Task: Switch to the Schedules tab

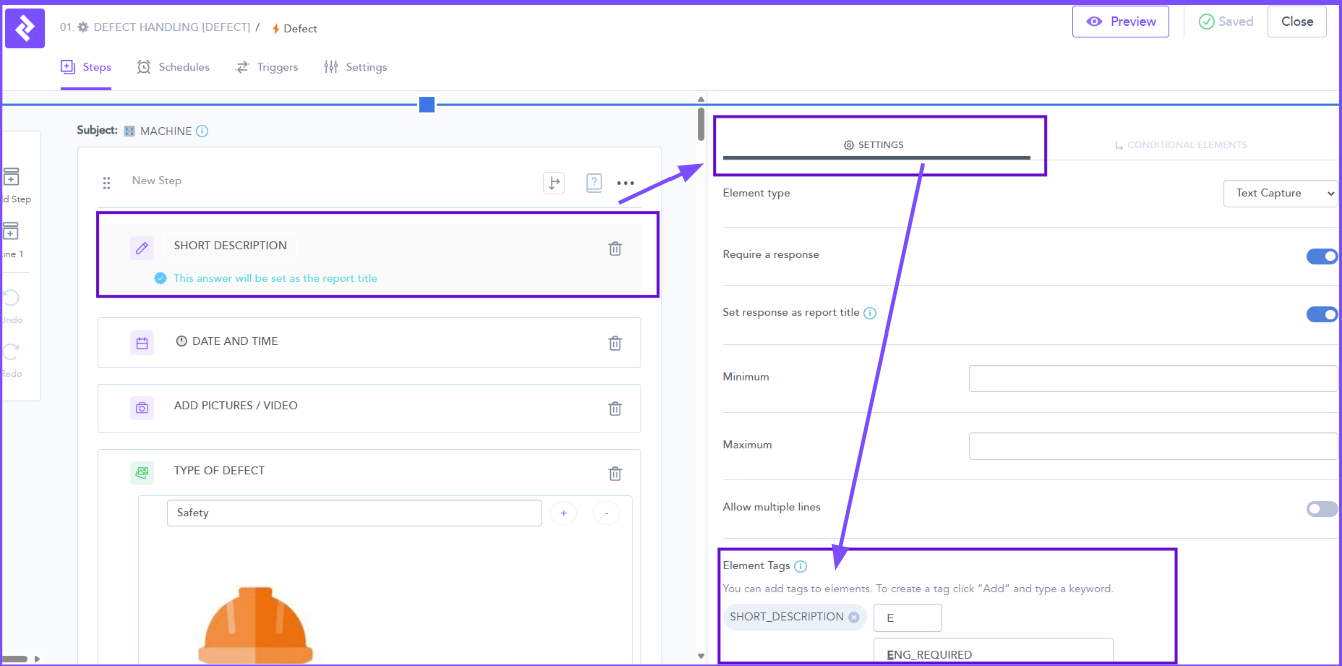Action: [173, 67]
